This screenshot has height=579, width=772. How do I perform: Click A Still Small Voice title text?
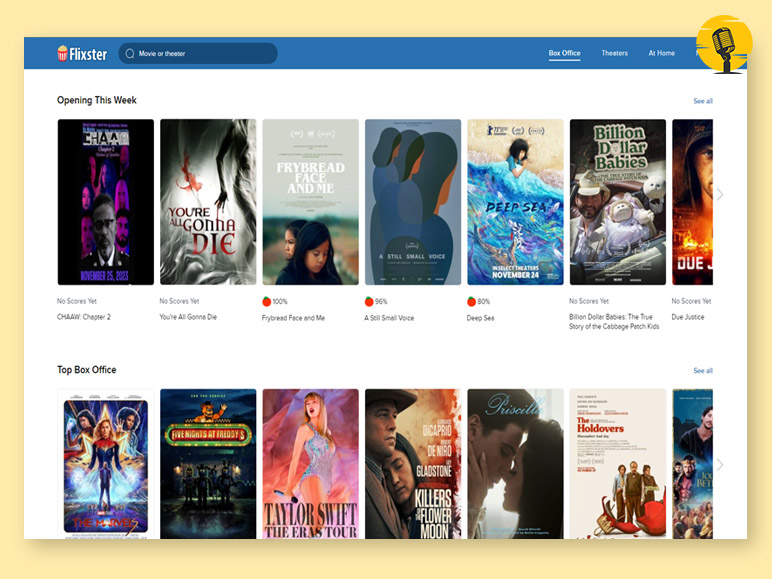[389, 318]
